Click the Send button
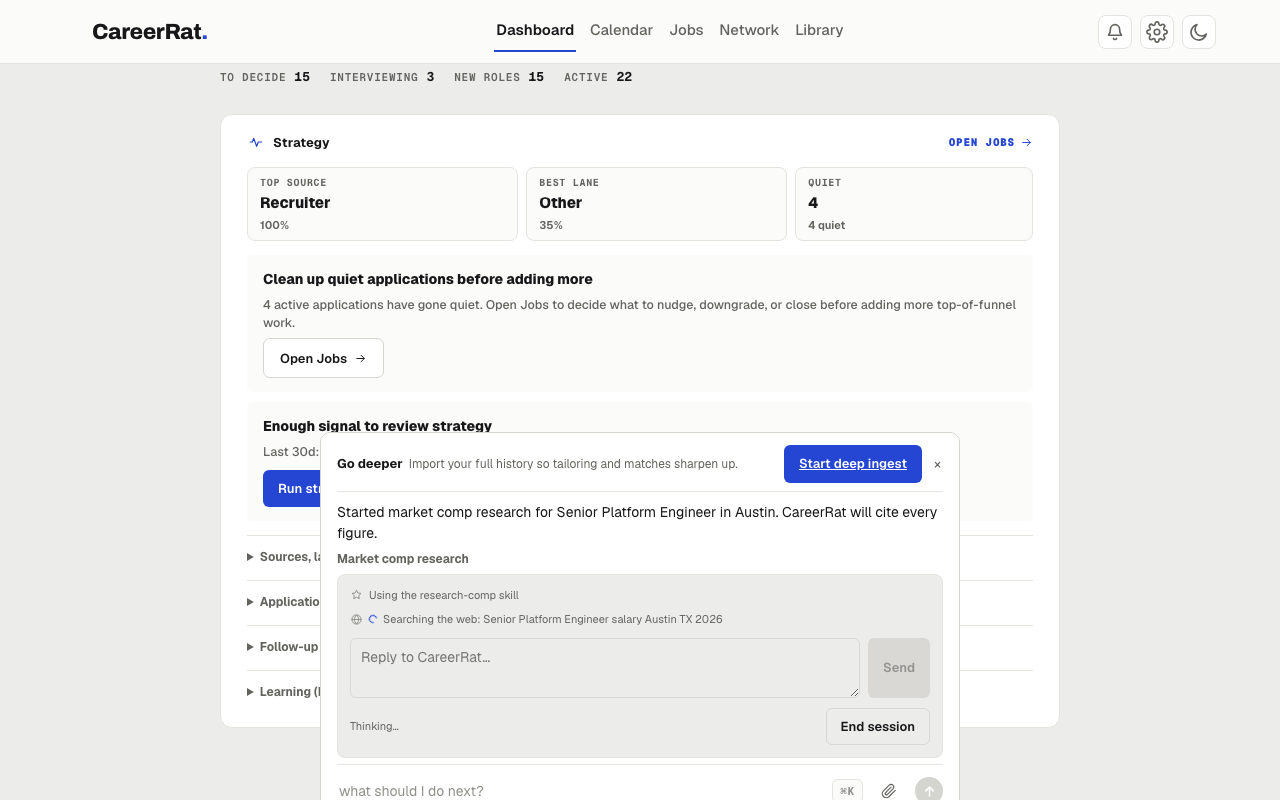 899,668
